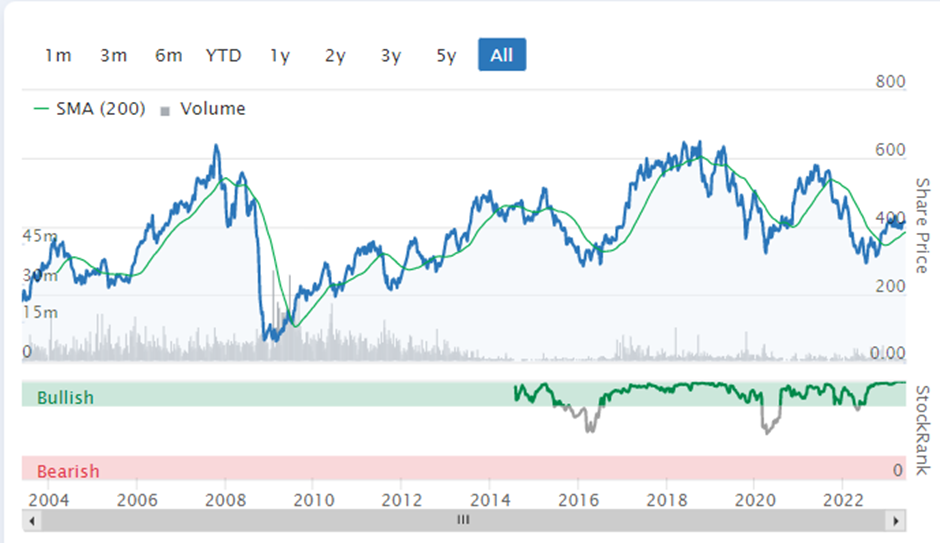
Task: Click the scrollbar right arrow
Action: (896, 521)
